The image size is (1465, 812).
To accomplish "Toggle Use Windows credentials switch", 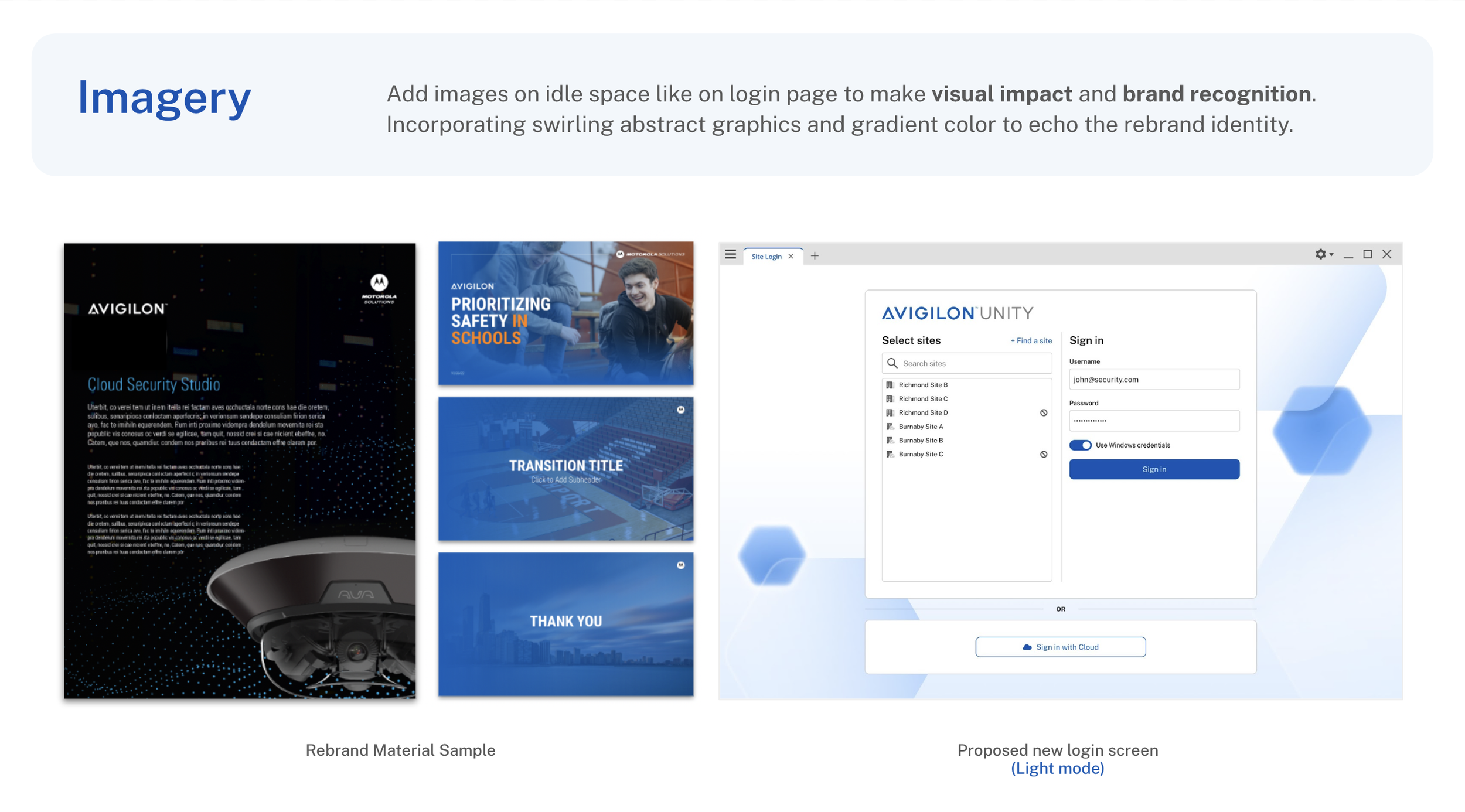I will [x=1079, y=445].
